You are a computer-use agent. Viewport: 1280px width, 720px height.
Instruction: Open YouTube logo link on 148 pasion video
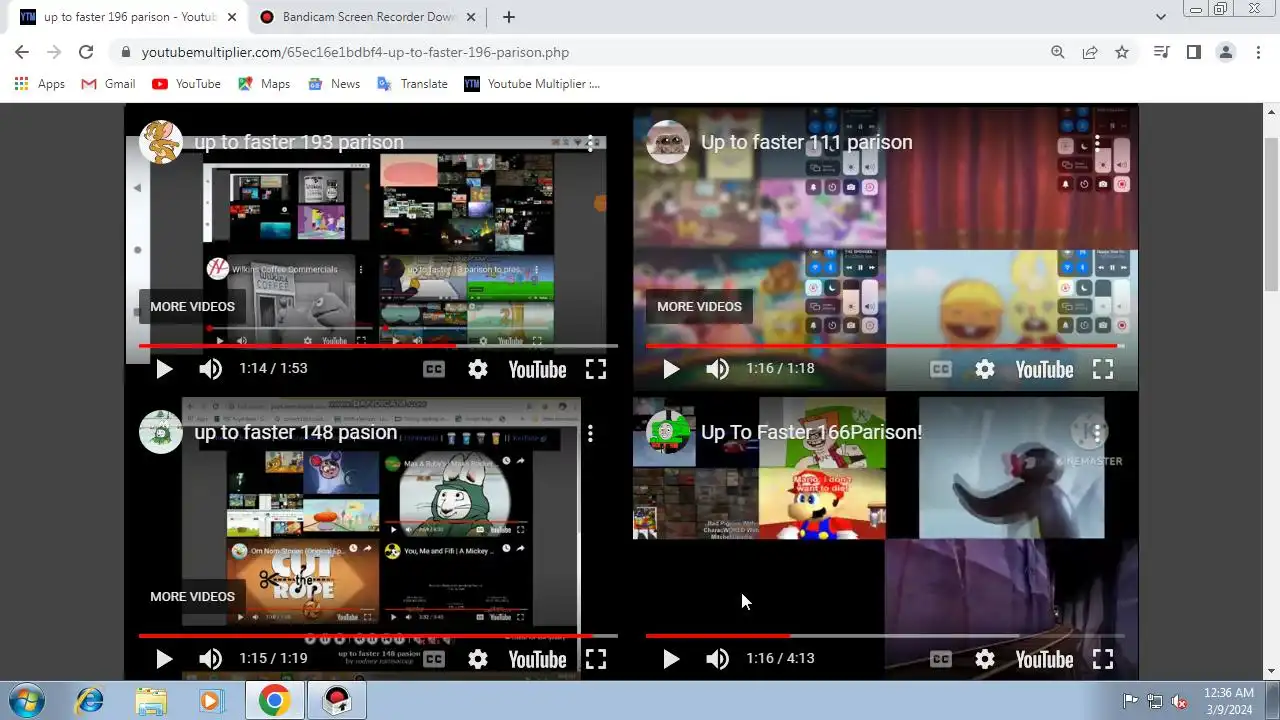537,659
